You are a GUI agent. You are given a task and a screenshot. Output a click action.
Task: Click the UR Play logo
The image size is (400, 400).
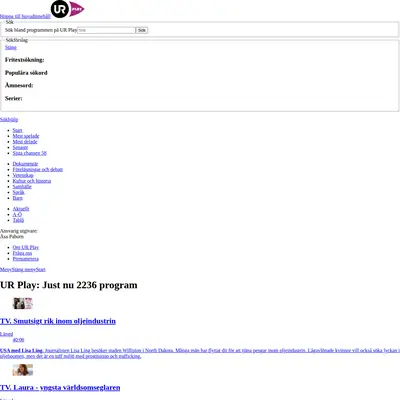pyautogui.click(x=68, y=9)
